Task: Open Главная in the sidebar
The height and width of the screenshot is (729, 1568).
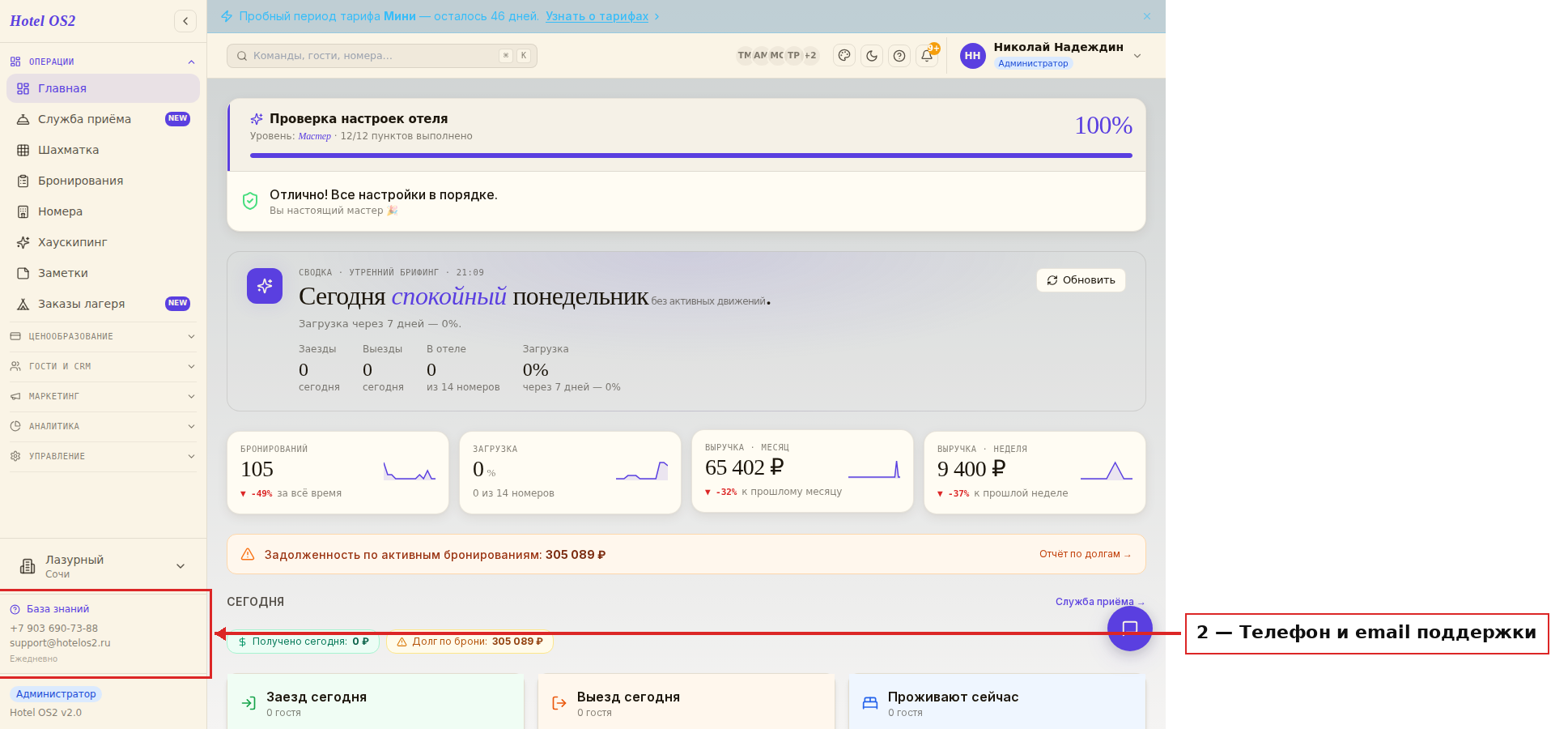Action: coord(103,88)
